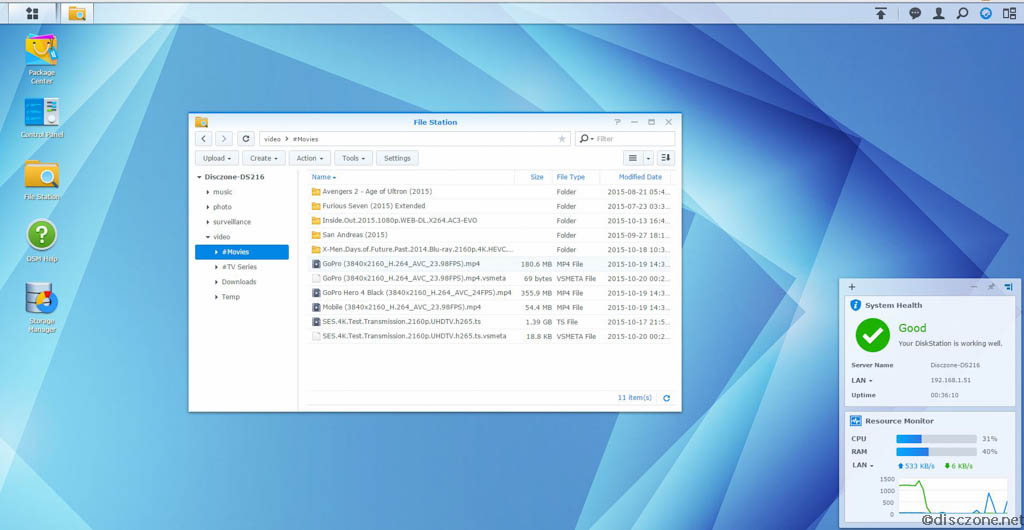The width and height of the screenshot is (1024, 530).
Task: Click the RAM usage bar
Action: click(936, 452)
